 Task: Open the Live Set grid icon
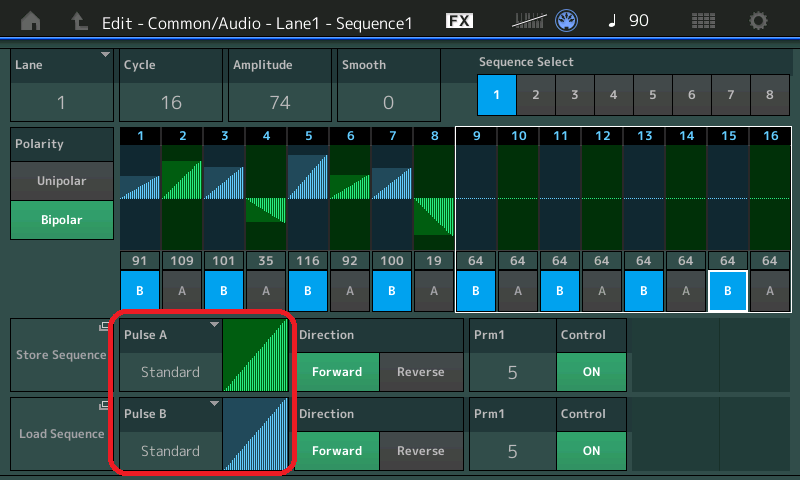pyautogui.click(x=703, y=20)
